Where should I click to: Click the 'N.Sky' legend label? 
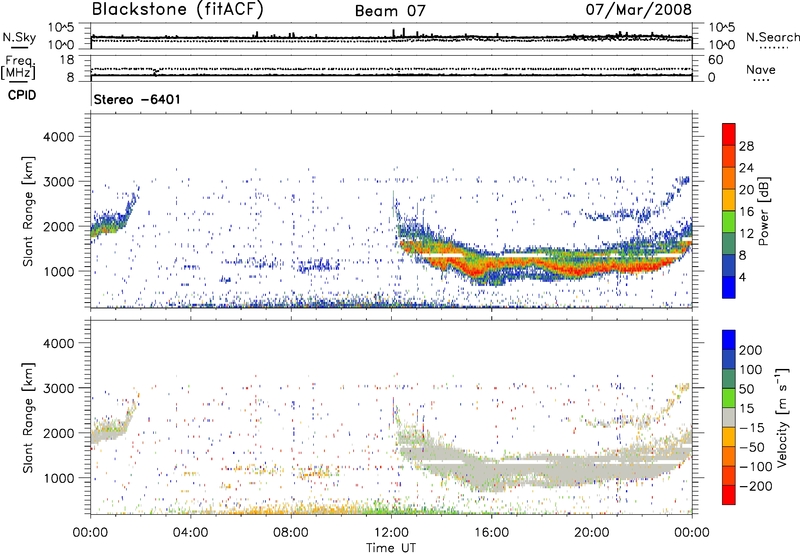[19, 37]
